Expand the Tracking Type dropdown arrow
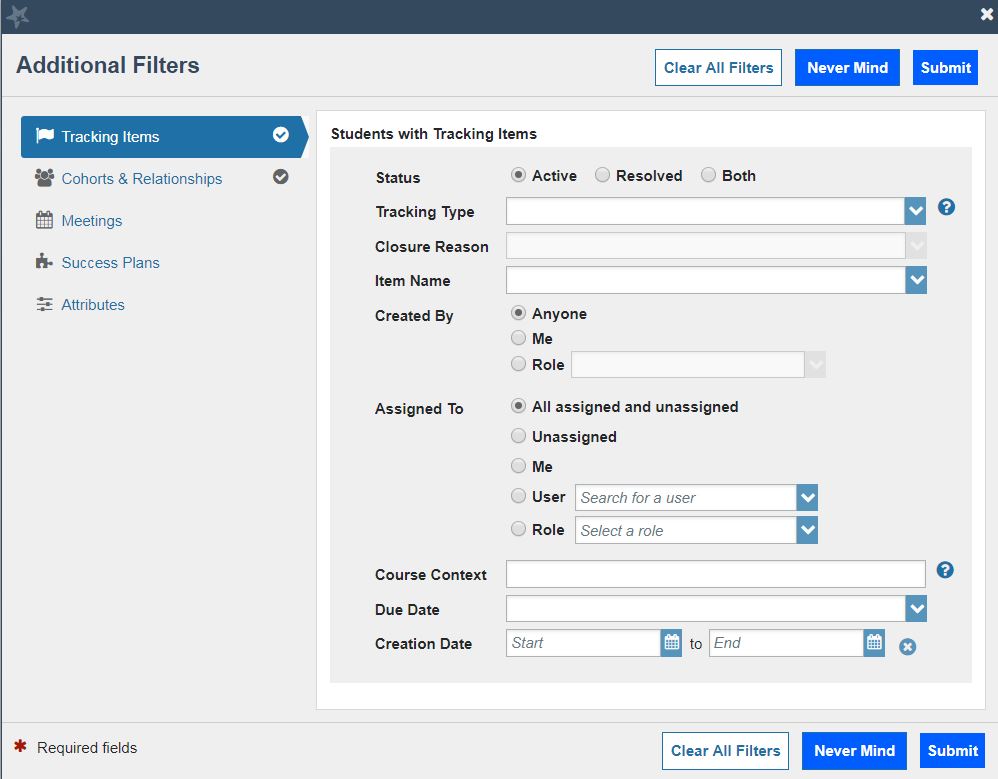 point(915,211)
